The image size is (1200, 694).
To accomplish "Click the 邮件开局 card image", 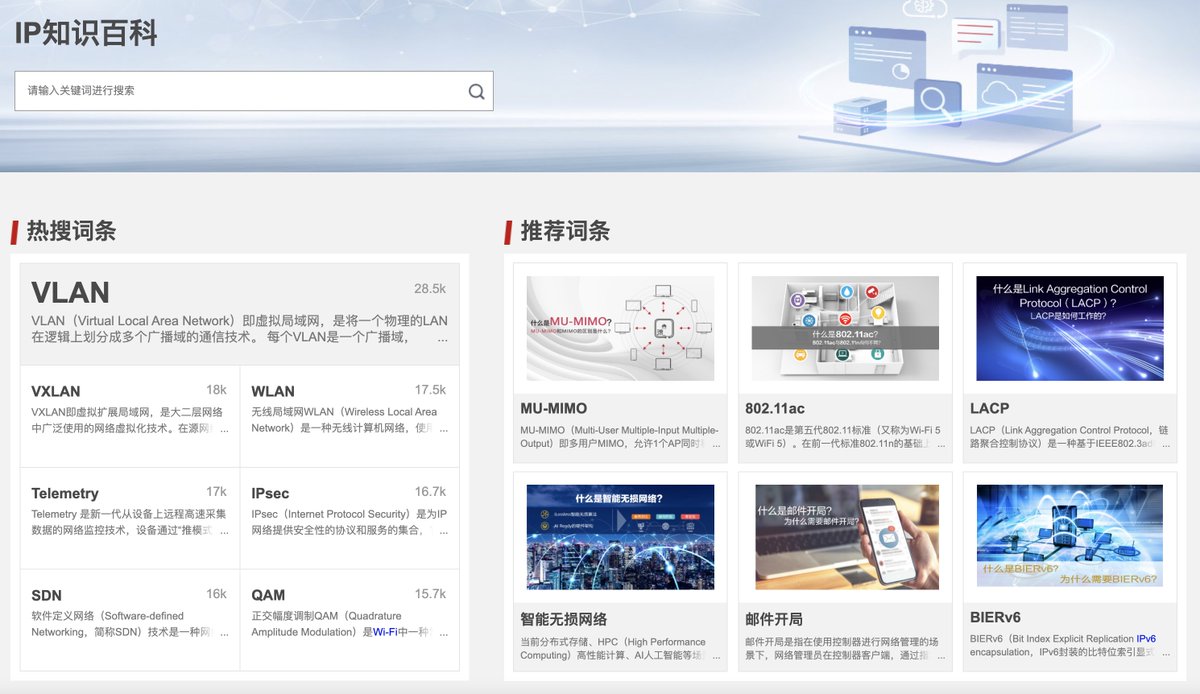I will [x=845, y=535].
